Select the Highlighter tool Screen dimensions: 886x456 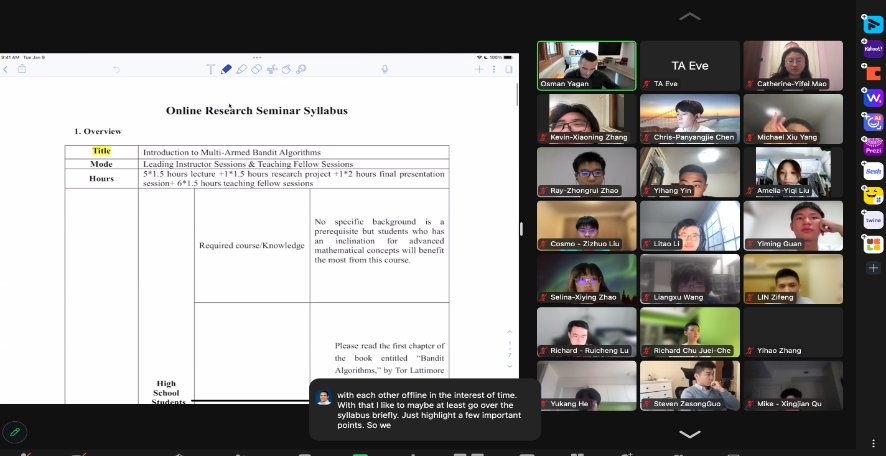(x=241, y=69)
